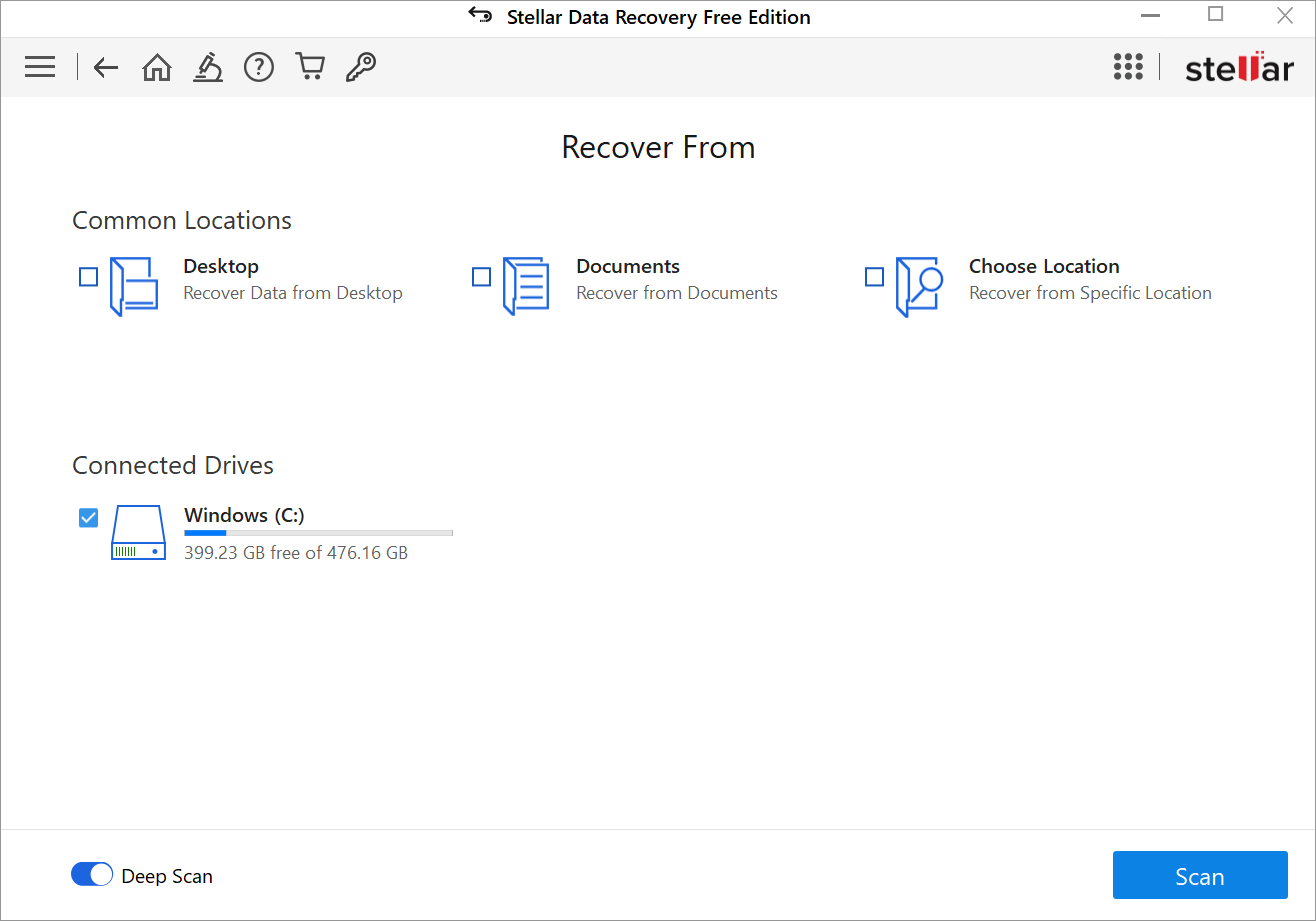Open the Help menu icon

(259, 67)
